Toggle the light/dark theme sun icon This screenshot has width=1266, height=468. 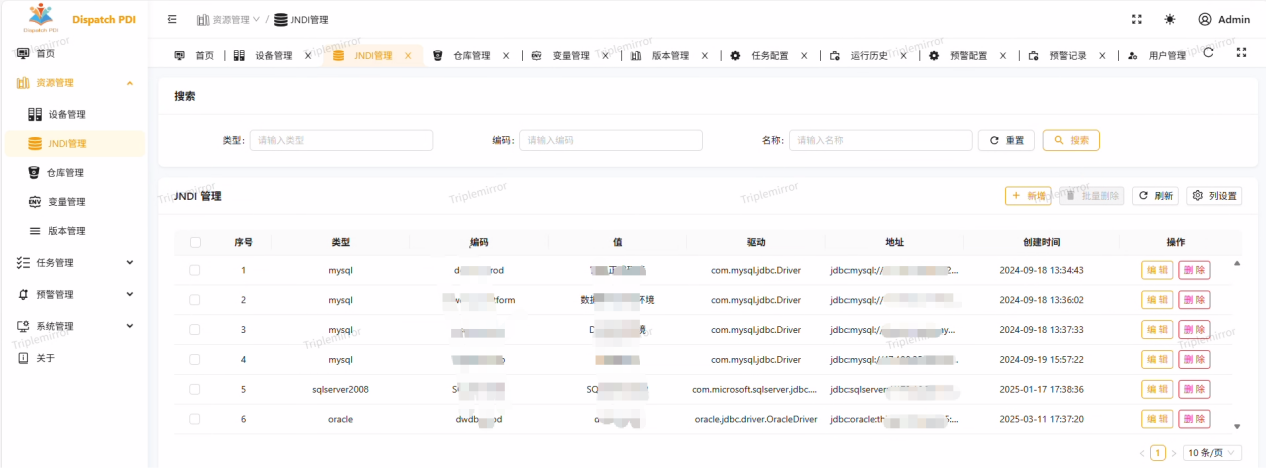click(1169, 19)
